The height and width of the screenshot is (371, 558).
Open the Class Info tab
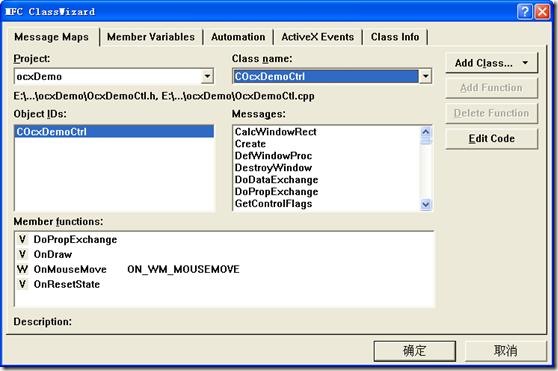pos(395,37)
